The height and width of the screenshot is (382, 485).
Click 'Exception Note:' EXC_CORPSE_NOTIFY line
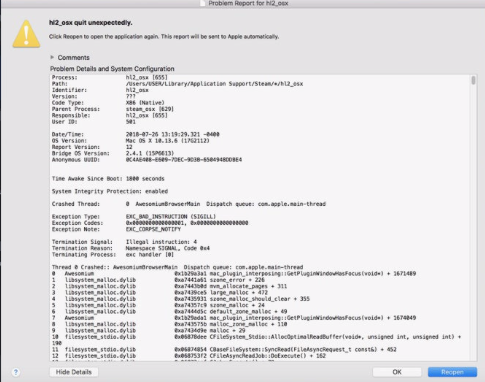coord(116,229)
